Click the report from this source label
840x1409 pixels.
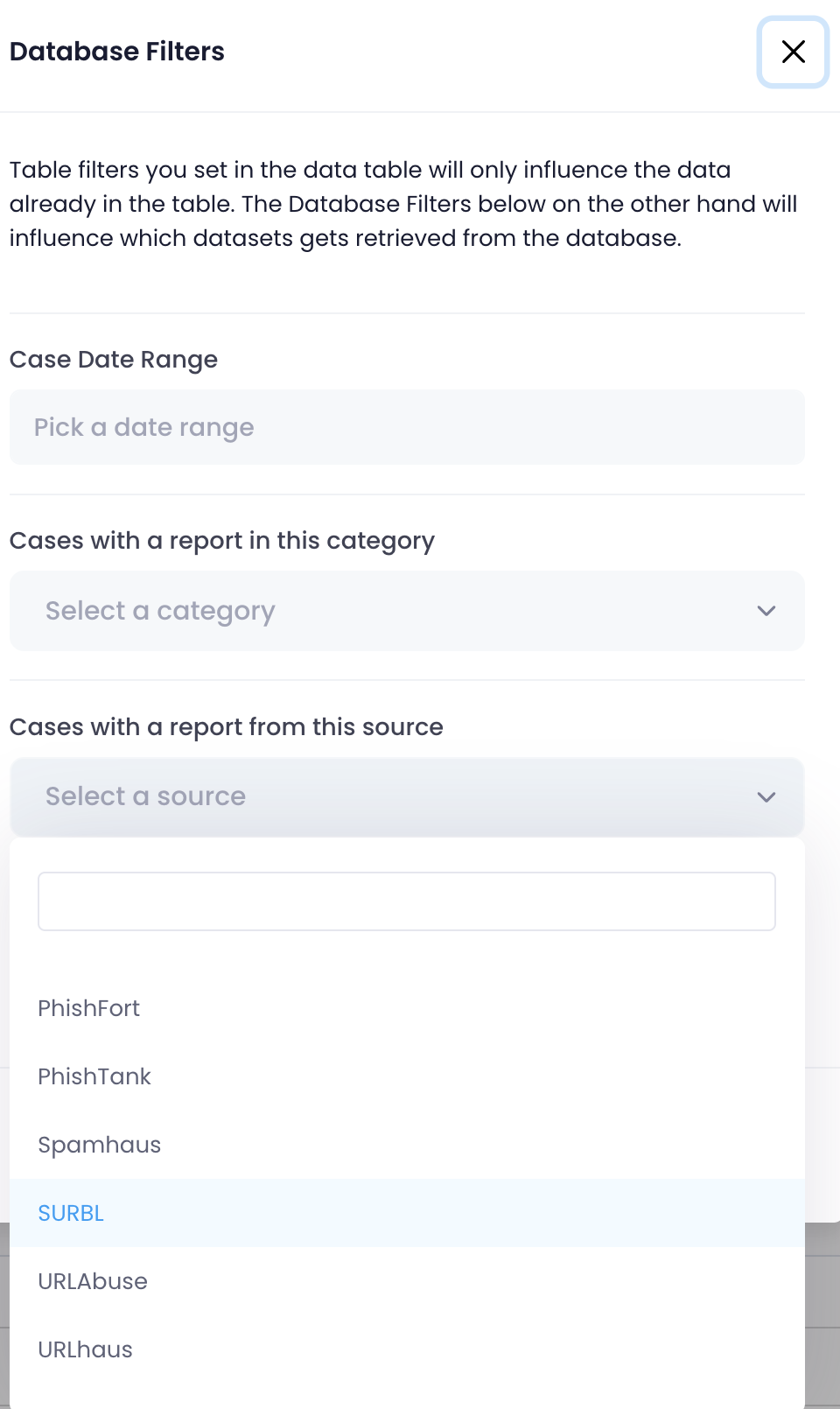(x=227, y=727)
